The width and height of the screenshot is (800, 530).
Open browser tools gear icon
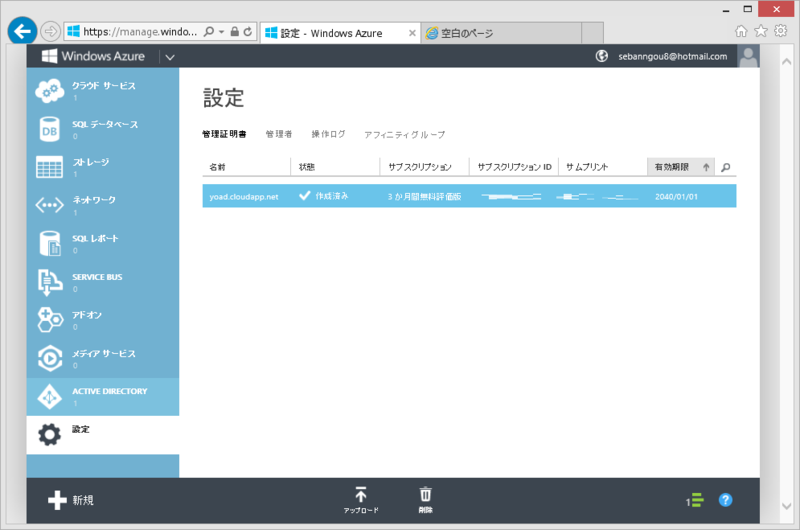pos(781,31)
